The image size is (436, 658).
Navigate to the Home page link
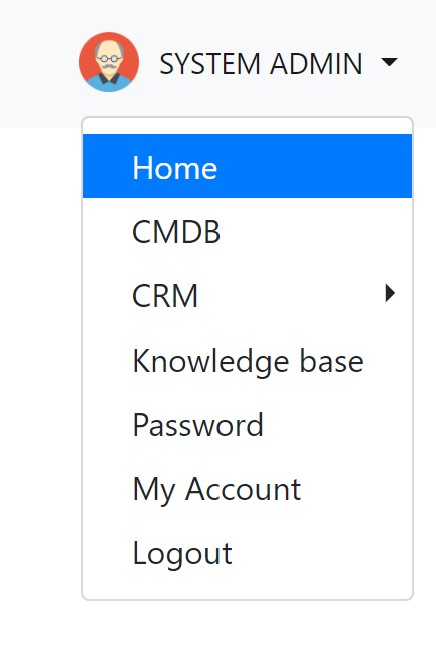click(248, 166)
